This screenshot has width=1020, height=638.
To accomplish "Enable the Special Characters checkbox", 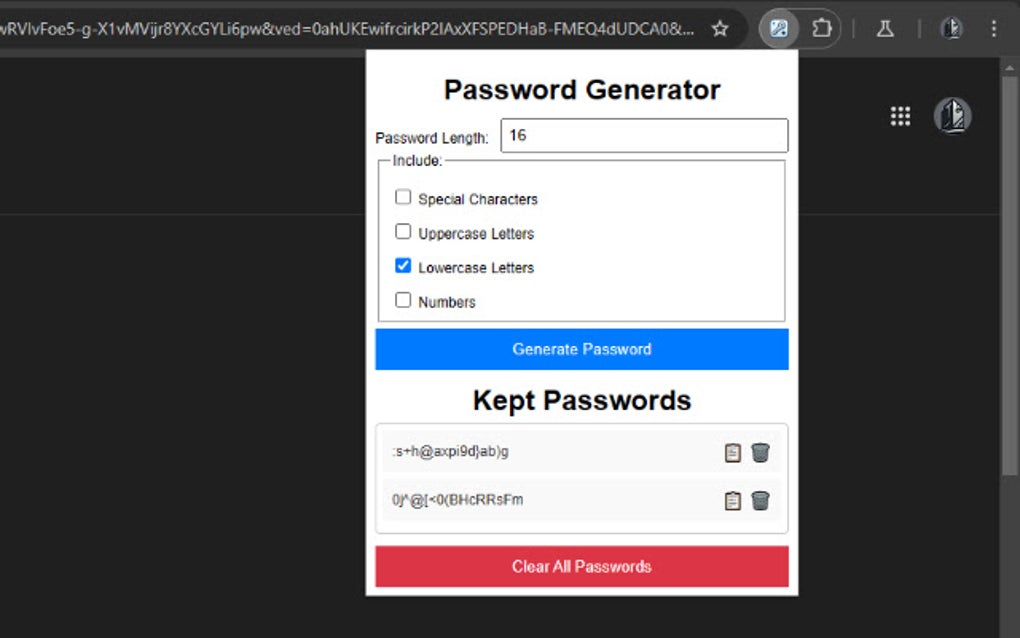I will 403,198.
